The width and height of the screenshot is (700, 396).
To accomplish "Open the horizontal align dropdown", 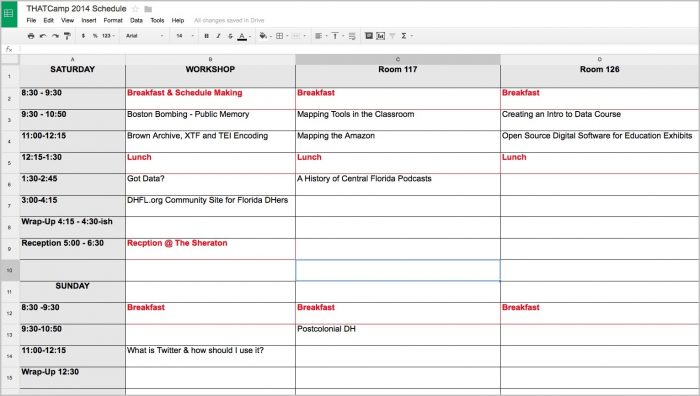I will (x=321, y=36).
